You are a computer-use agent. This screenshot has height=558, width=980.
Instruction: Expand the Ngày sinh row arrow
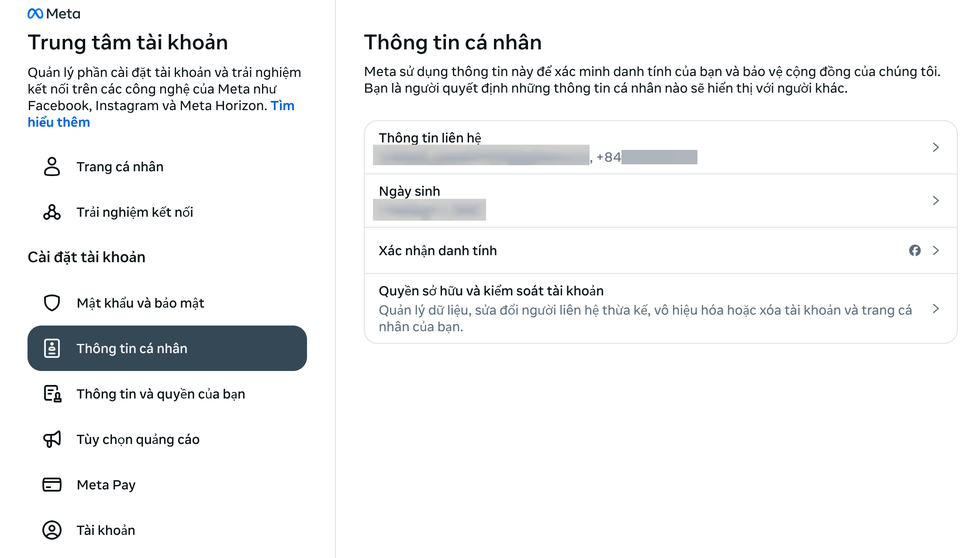coord(936,201)
